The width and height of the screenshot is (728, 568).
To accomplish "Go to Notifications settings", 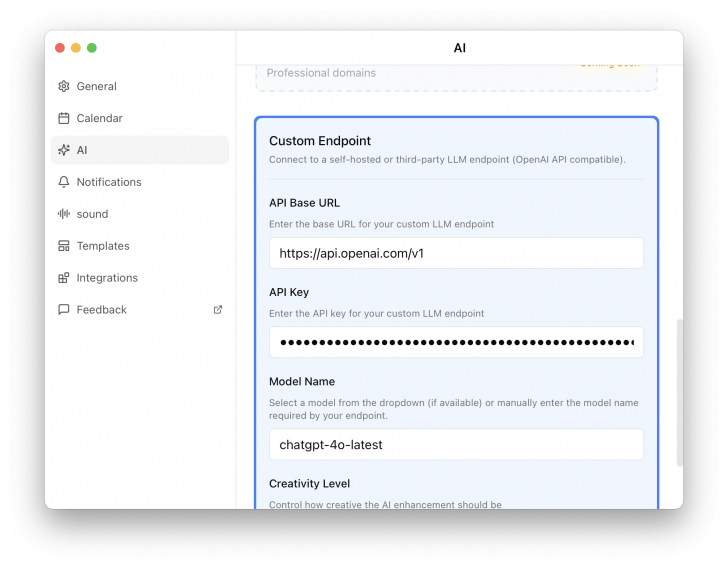I will [x=109, y=183].
